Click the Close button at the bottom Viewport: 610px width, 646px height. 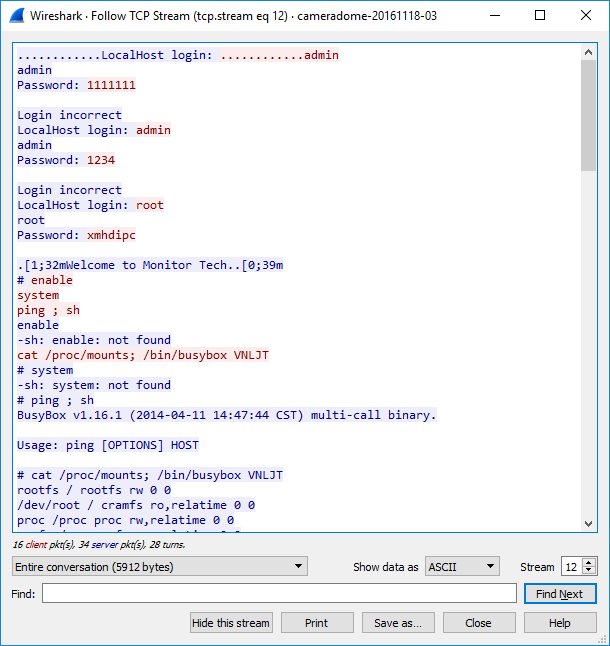pyautogui.click(x=478, y=623)
